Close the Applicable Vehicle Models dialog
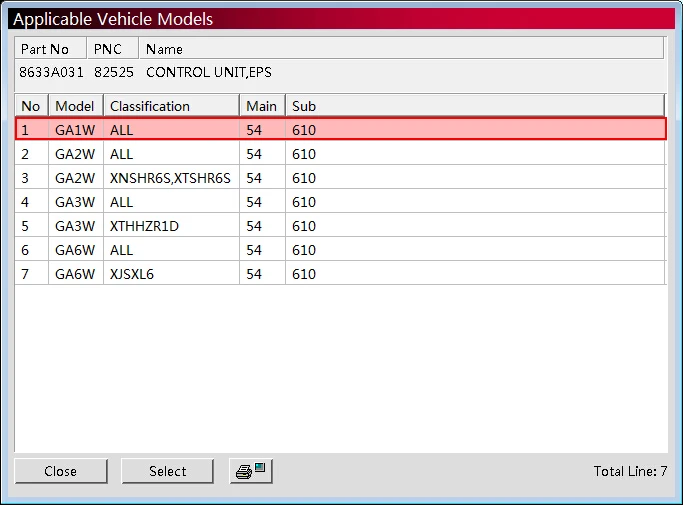Image resolution: width=683 pixels, height=505 pixels. (61, 471)
